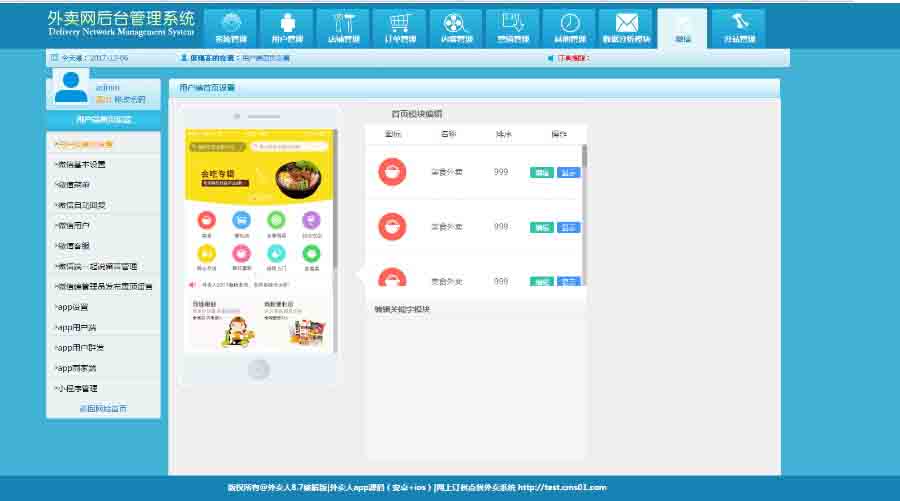Open the gear-icon system management tab
The image size is (900, 501).
click(230, 28)
